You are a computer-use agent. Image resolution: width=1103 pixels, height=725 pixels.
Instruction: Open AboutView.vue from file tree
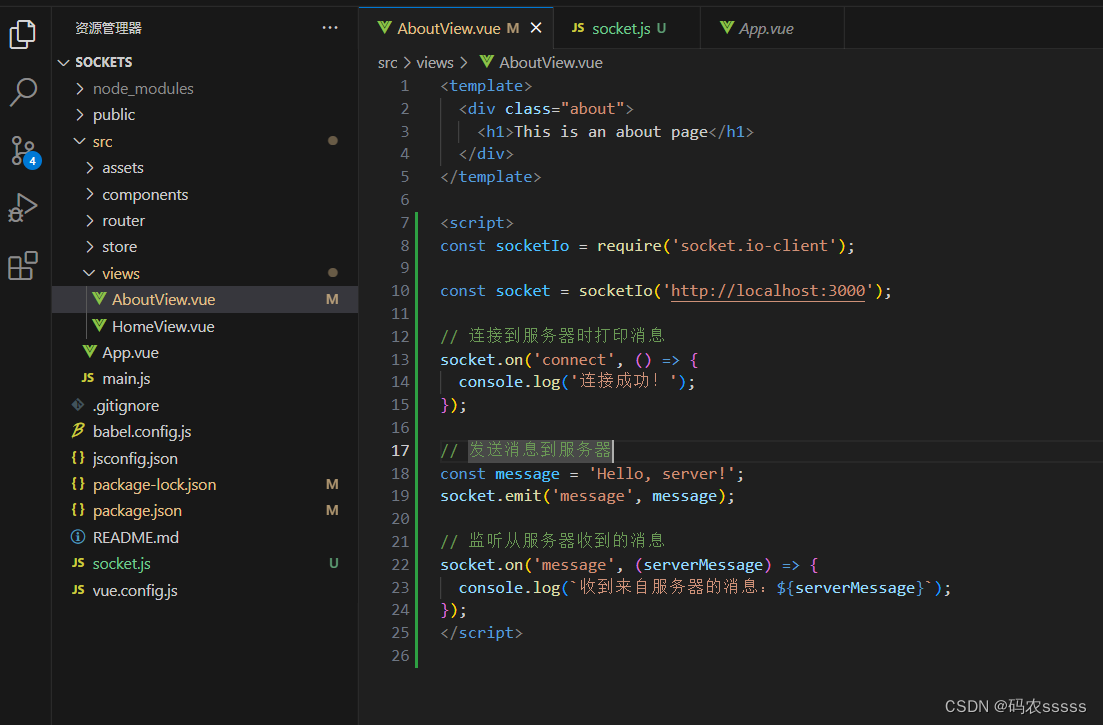click(x=162, y=298)
